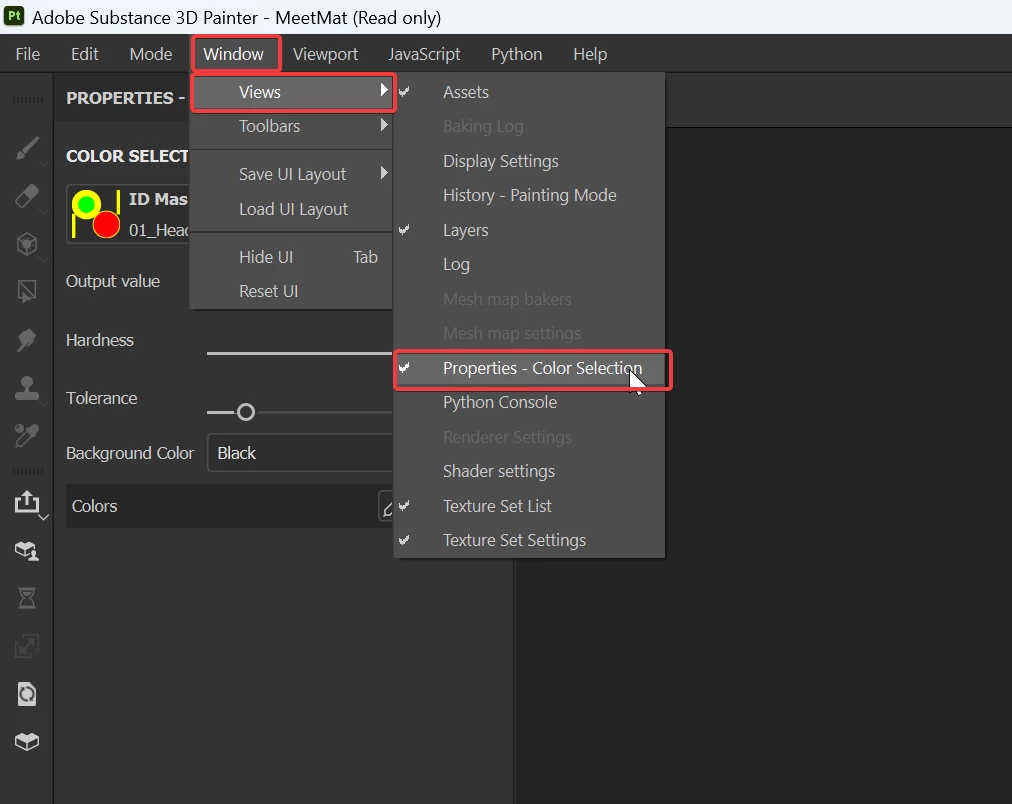The width and height of the screenshot is (1012, 804).
Task: Select the Material picker eyedropper tool
Action: pos(26,436)
